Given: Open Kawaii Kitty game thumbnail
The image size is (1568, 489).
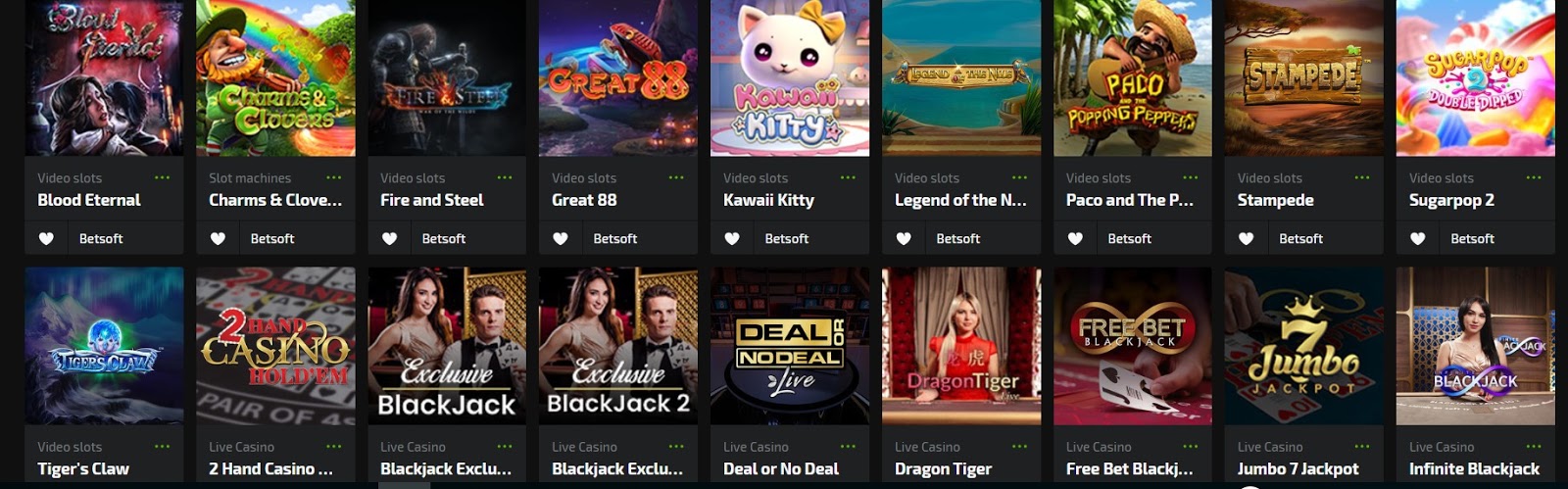Looking at the screenshot, I should point(790,78).
